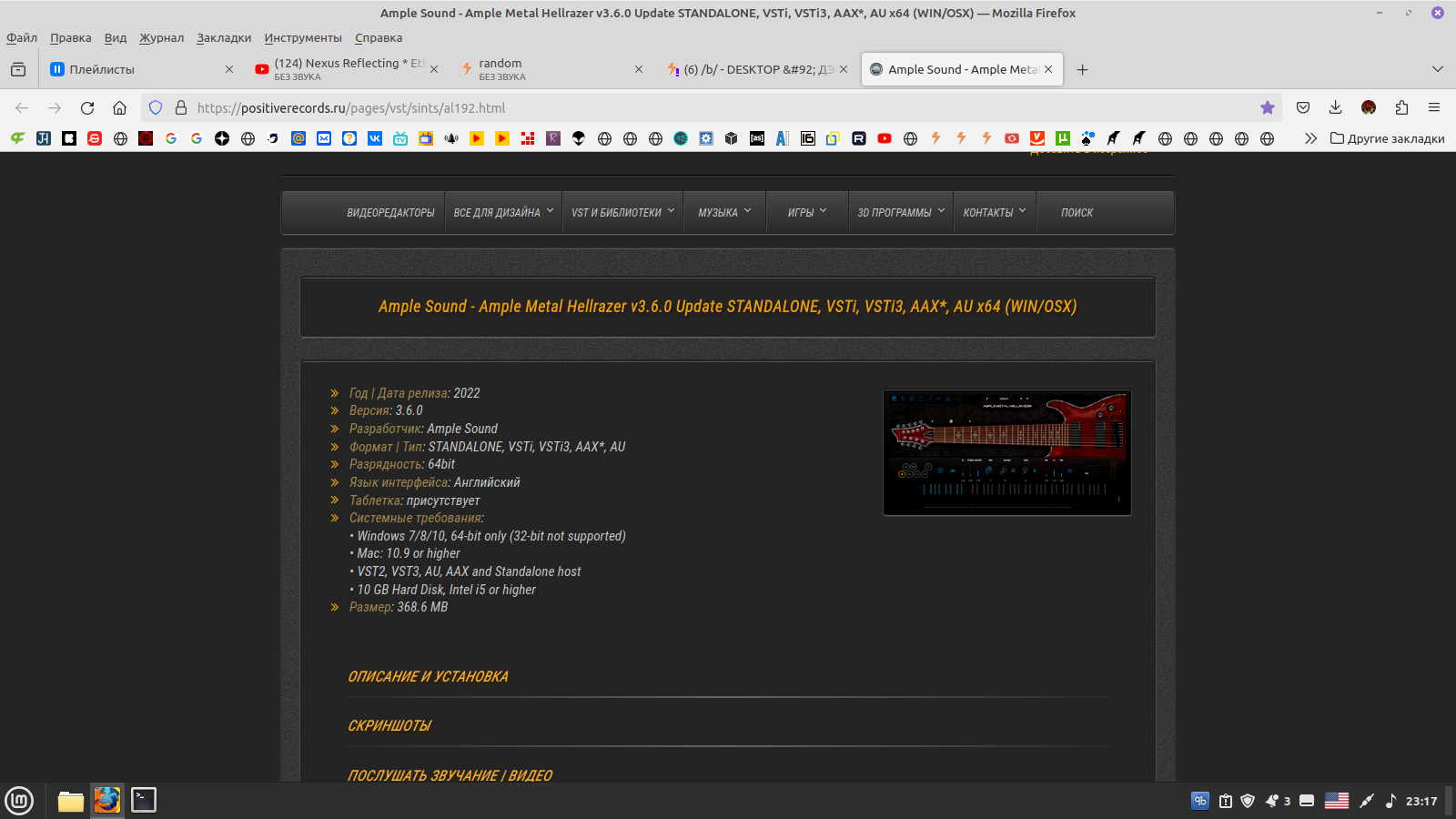Show the clock calendar at 23:17
Viewport: 1456px width, 819px height.
click(1421, 801)
